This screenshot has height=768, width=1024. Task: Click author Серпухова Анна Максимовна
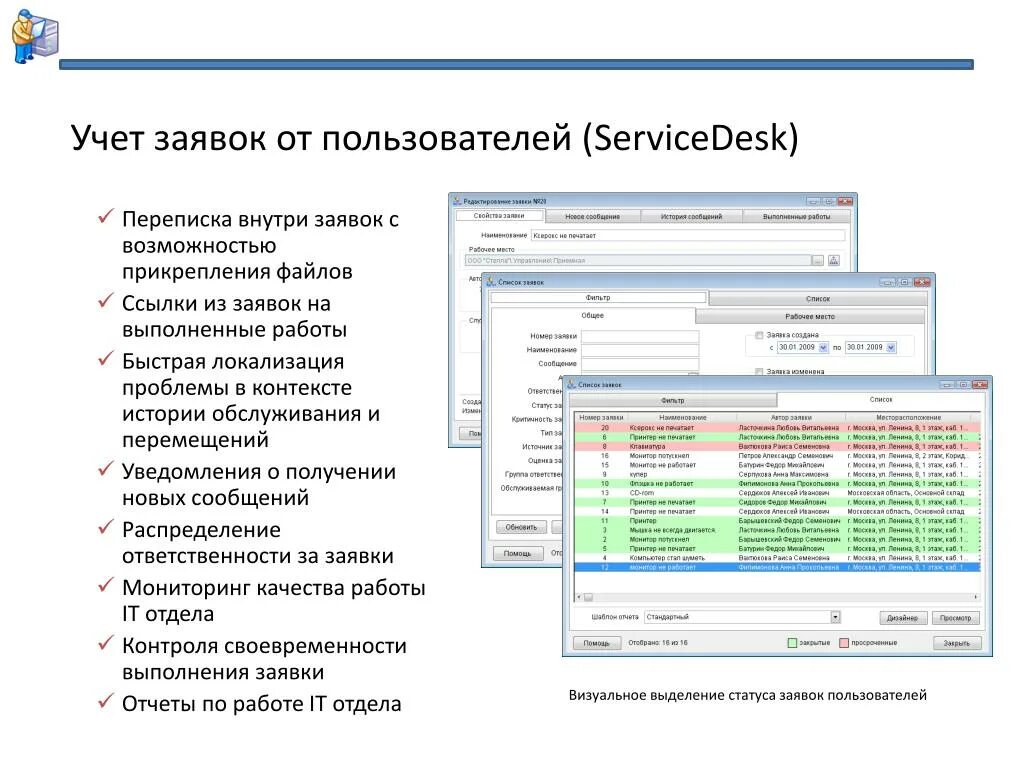783,475
